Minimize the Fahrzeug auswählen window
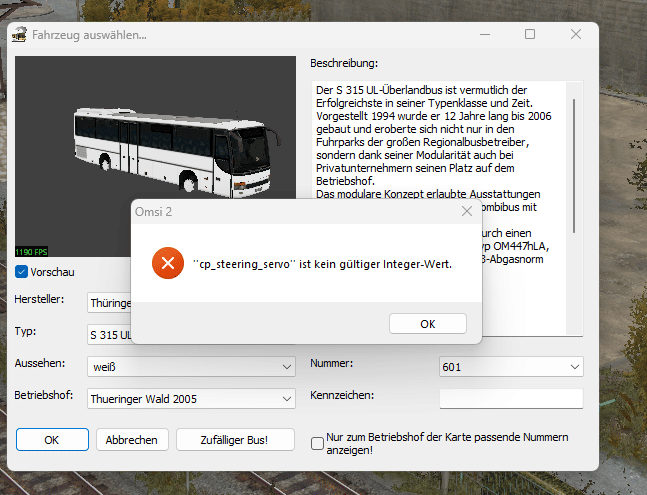 [484, 35]
